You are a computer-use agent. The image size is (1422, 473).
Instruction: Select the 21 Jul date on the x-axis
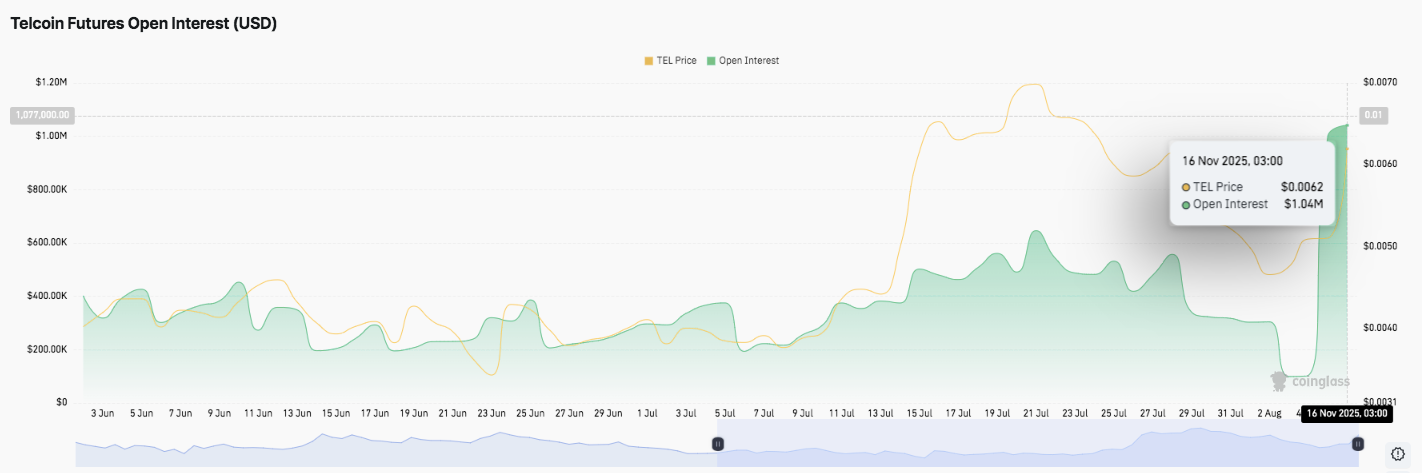coord(1036,412)
